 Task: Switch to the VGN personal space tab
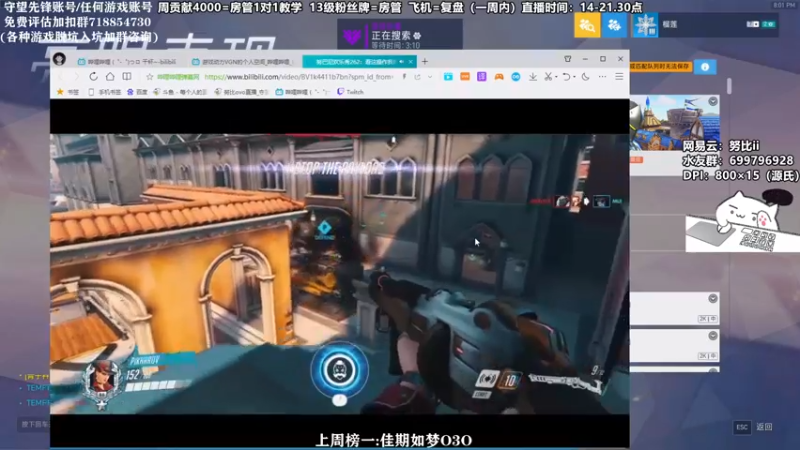(x=243, y=62)
